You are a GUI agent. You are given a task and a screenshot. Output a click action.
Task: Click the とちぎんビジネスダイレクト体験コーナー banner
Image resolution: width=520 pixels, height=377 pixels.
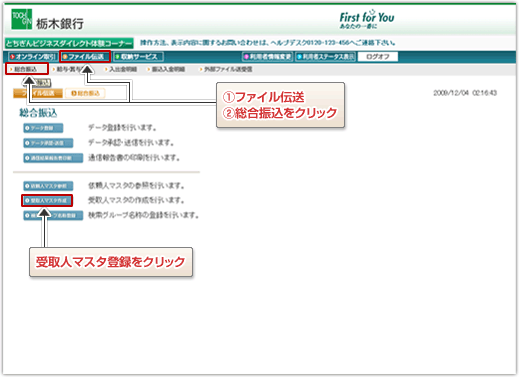(x=69, y=43)
